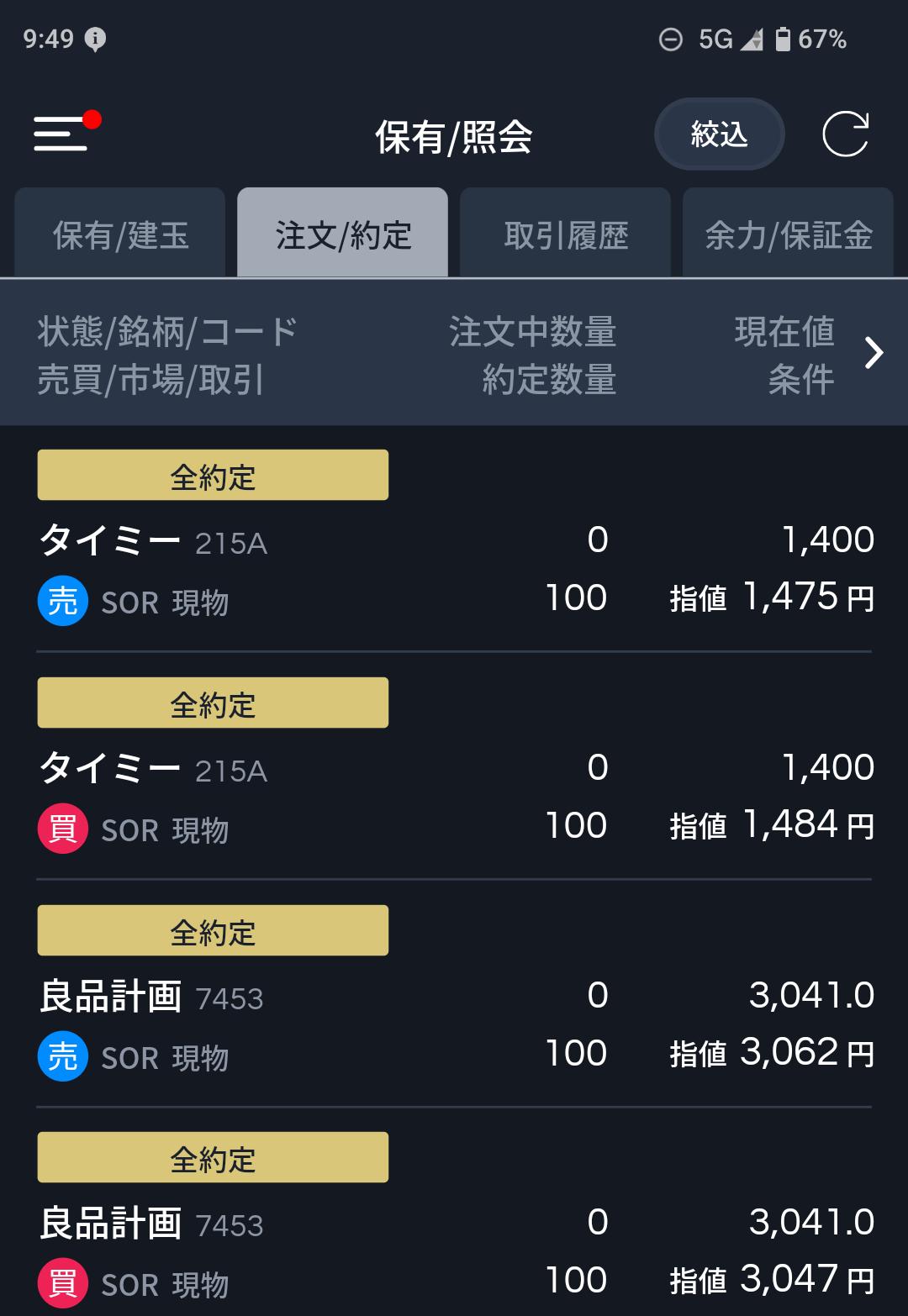The height and width of the screenshot is (1316, 908).
Task: Tap the 状態/銘柄/コード column header
Action: [167, 332]
